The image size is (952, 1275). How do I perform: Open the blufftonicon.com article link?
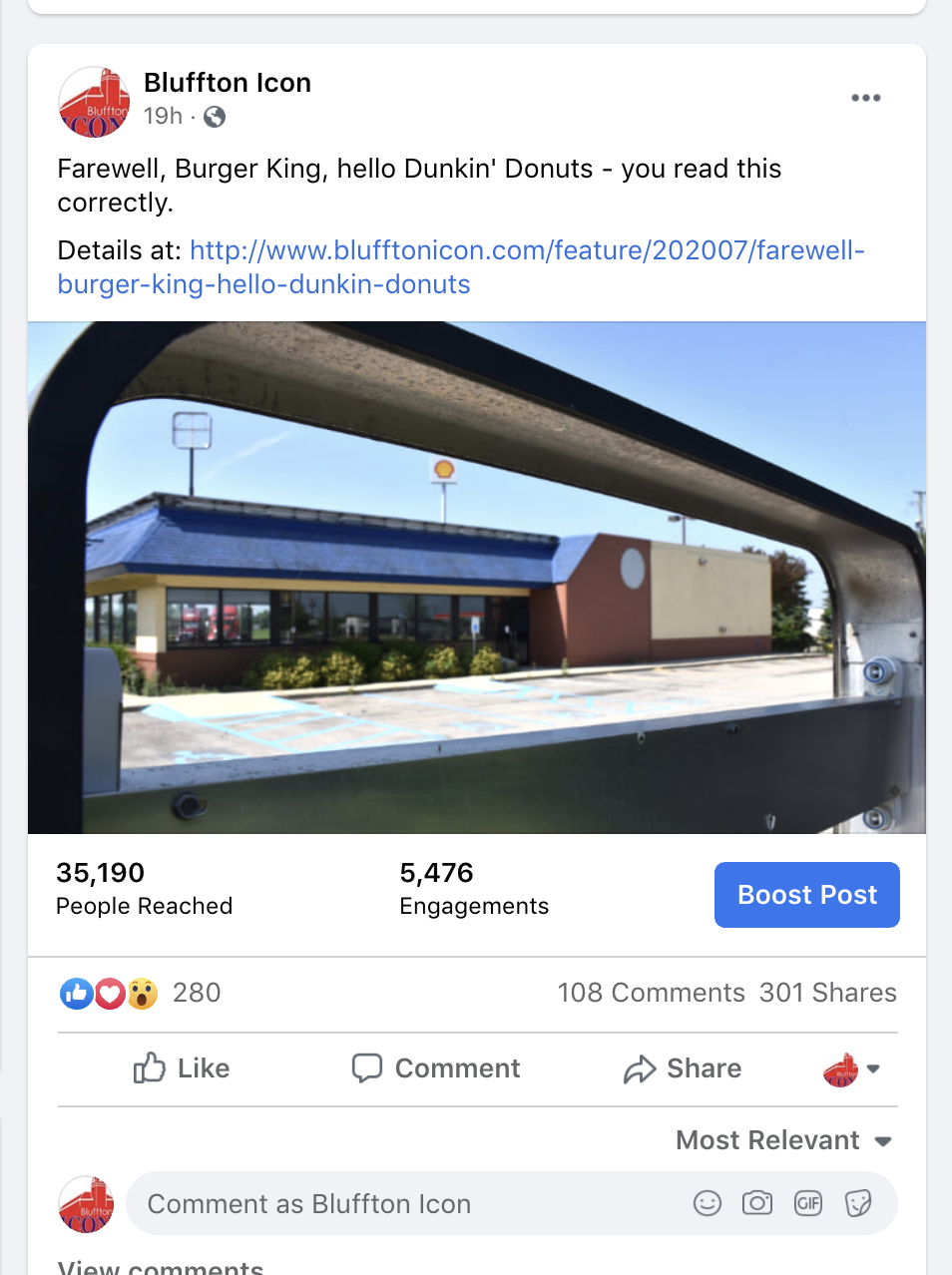pyautogui.click(x=461, y=267)
